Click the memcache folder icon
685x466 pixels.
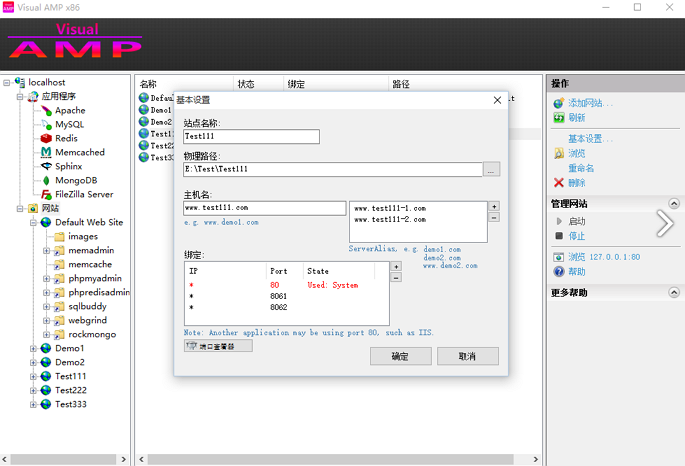tap(59, 264)
